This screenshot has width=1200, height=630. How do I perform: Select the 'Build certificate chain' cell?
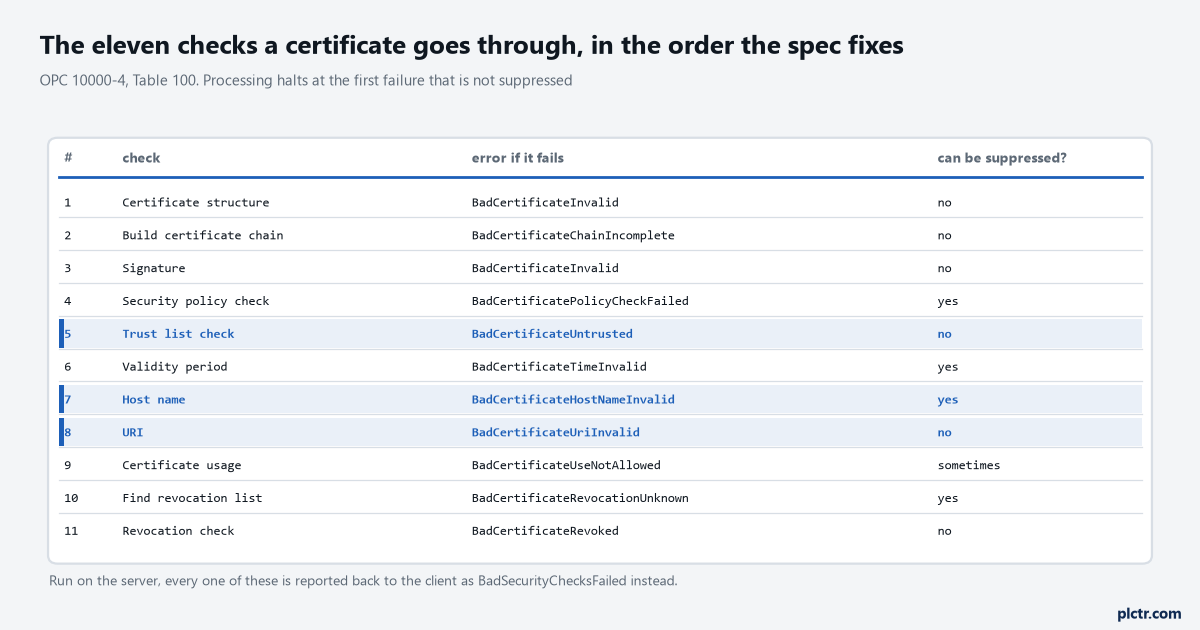(203, 235)
